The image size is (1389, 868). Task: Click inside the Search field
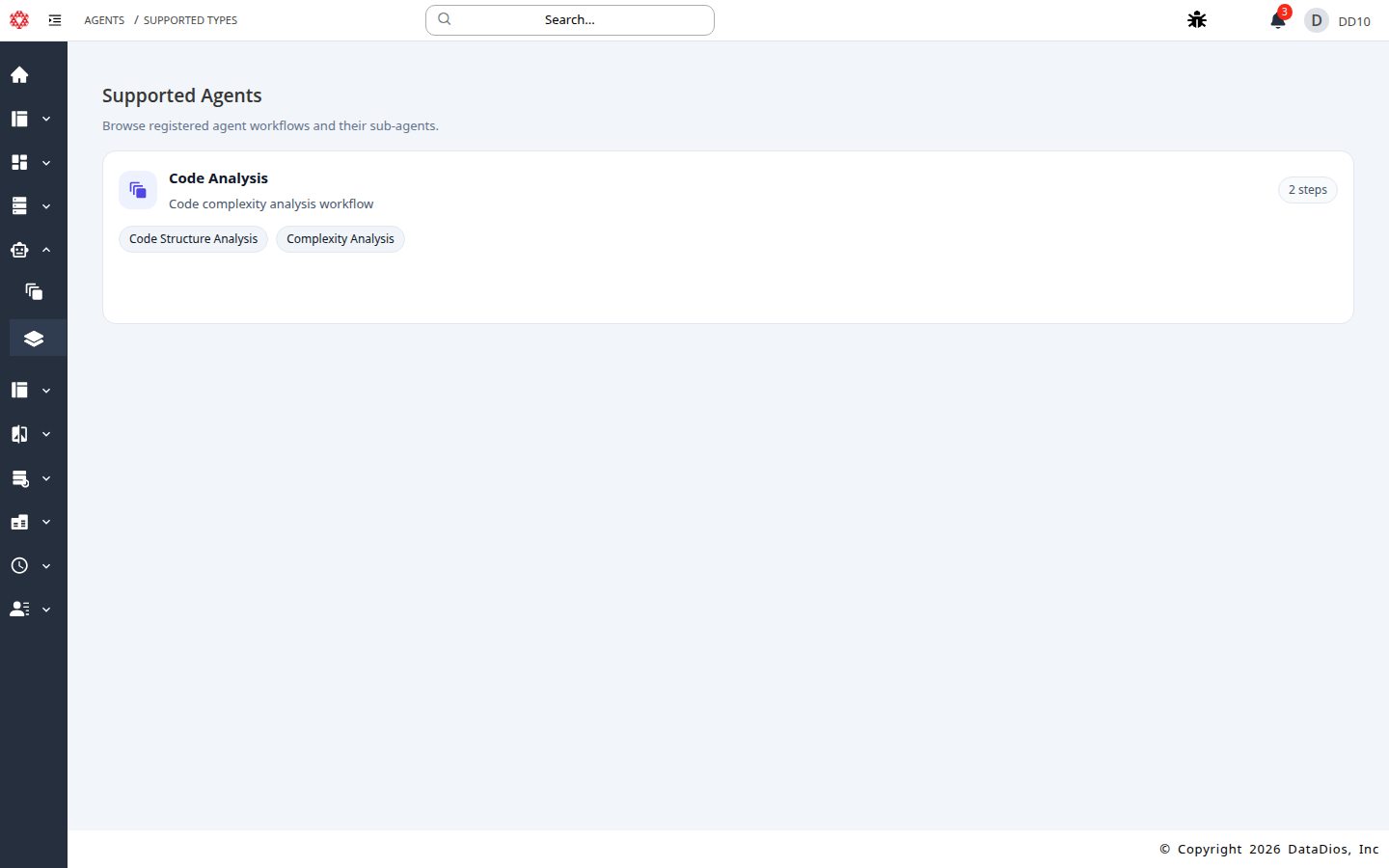[569, 19]
